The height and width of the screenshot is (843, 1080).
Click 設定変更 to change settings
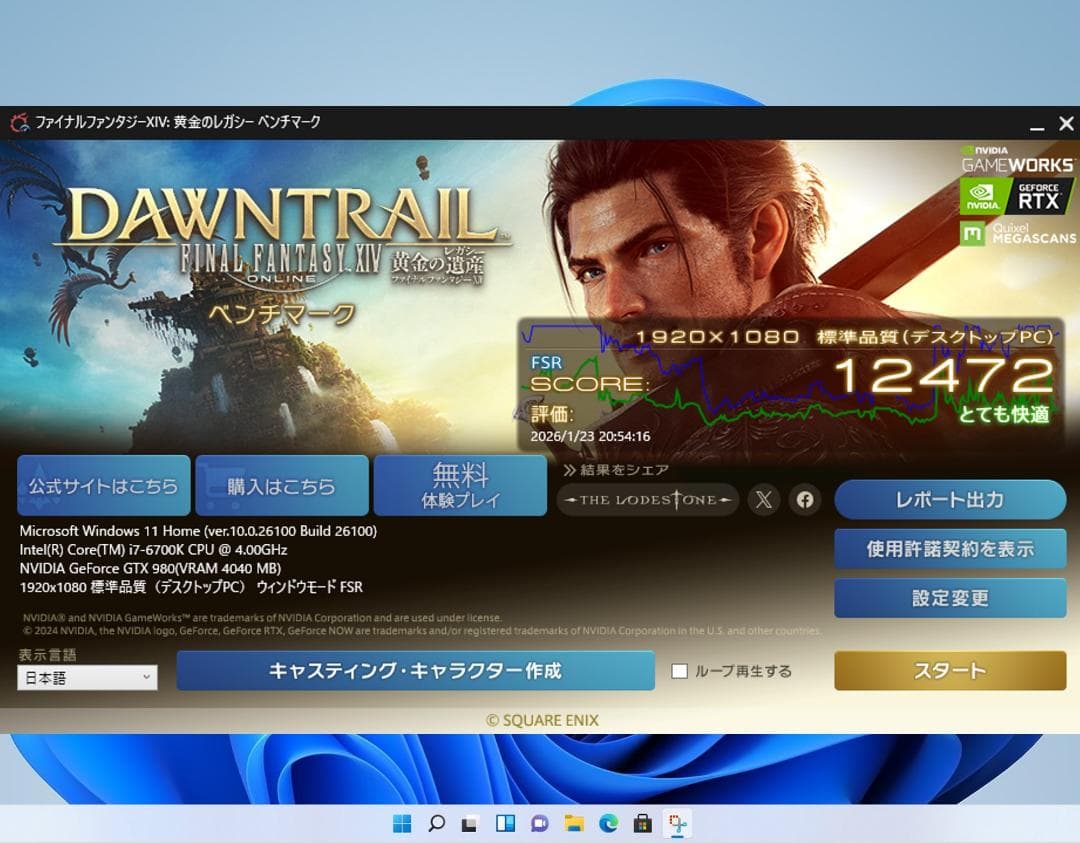coord(949,597)
